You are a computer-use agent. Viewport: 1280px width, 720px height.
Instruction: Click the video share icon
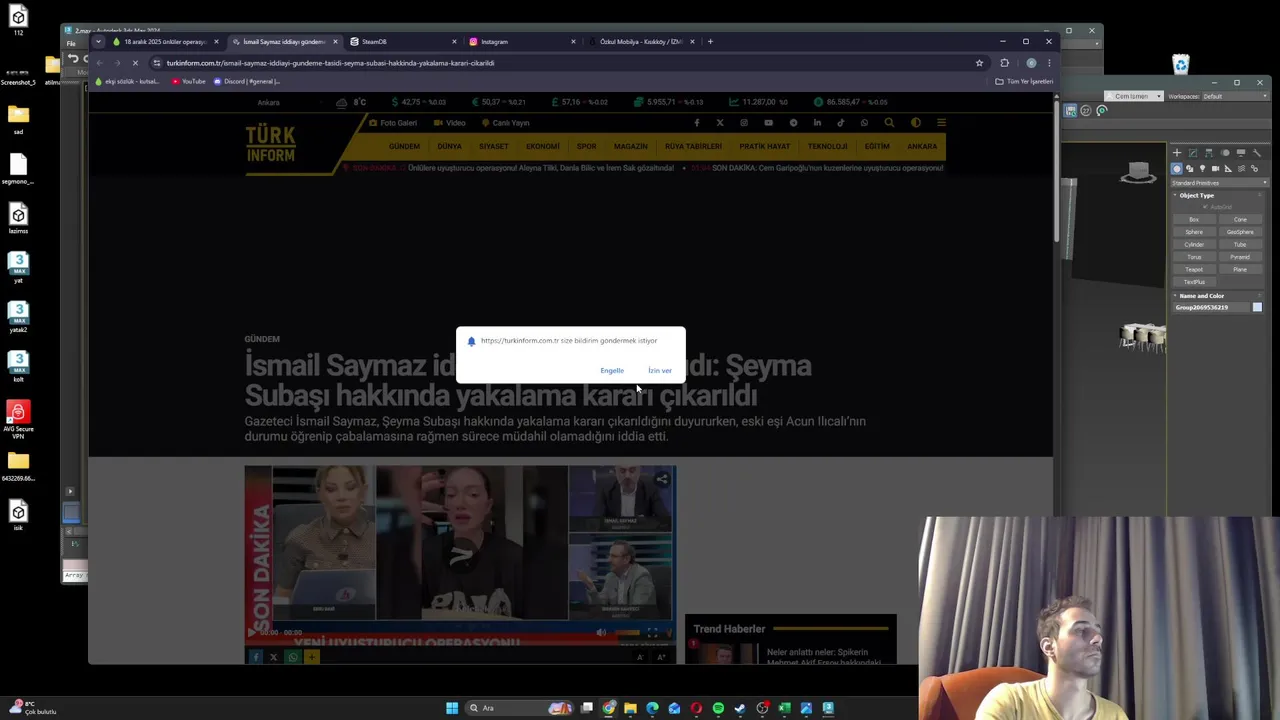662,479
